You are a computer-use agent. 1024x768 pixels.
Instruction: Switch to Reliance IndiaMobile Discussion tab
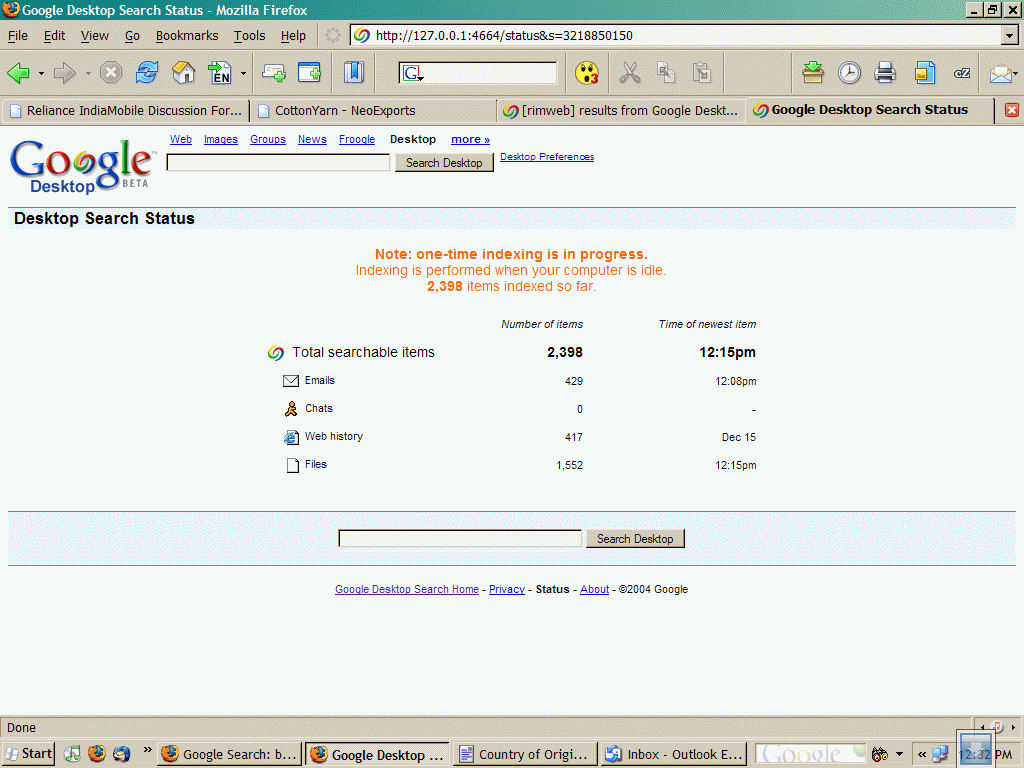pyautogui.click(x=127, y=110)
